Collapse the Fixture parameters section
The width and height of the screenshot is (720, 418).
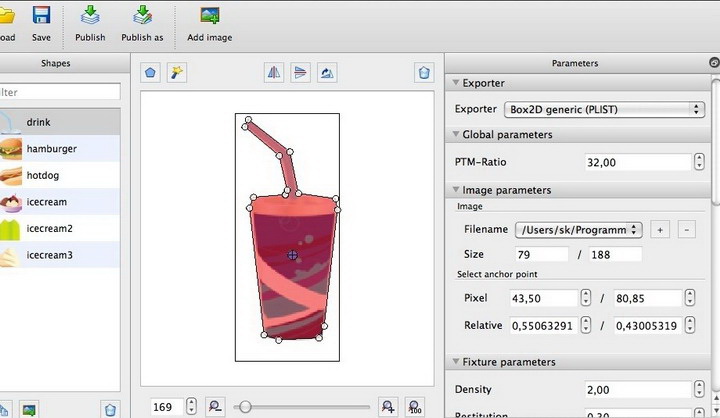click(x=456, y=362)
